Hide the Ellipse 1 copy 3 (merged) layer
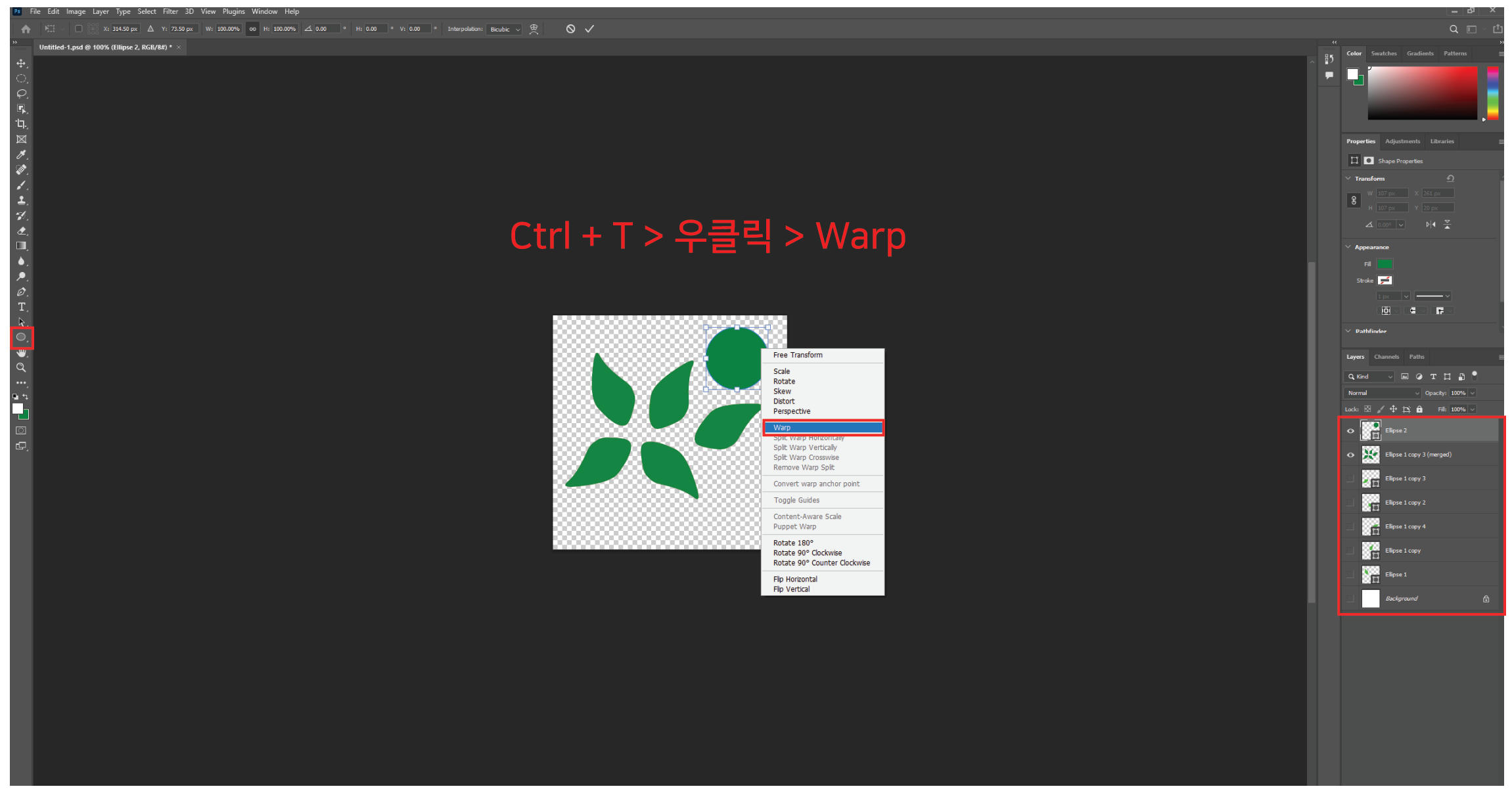 (x=1350, y=455)
